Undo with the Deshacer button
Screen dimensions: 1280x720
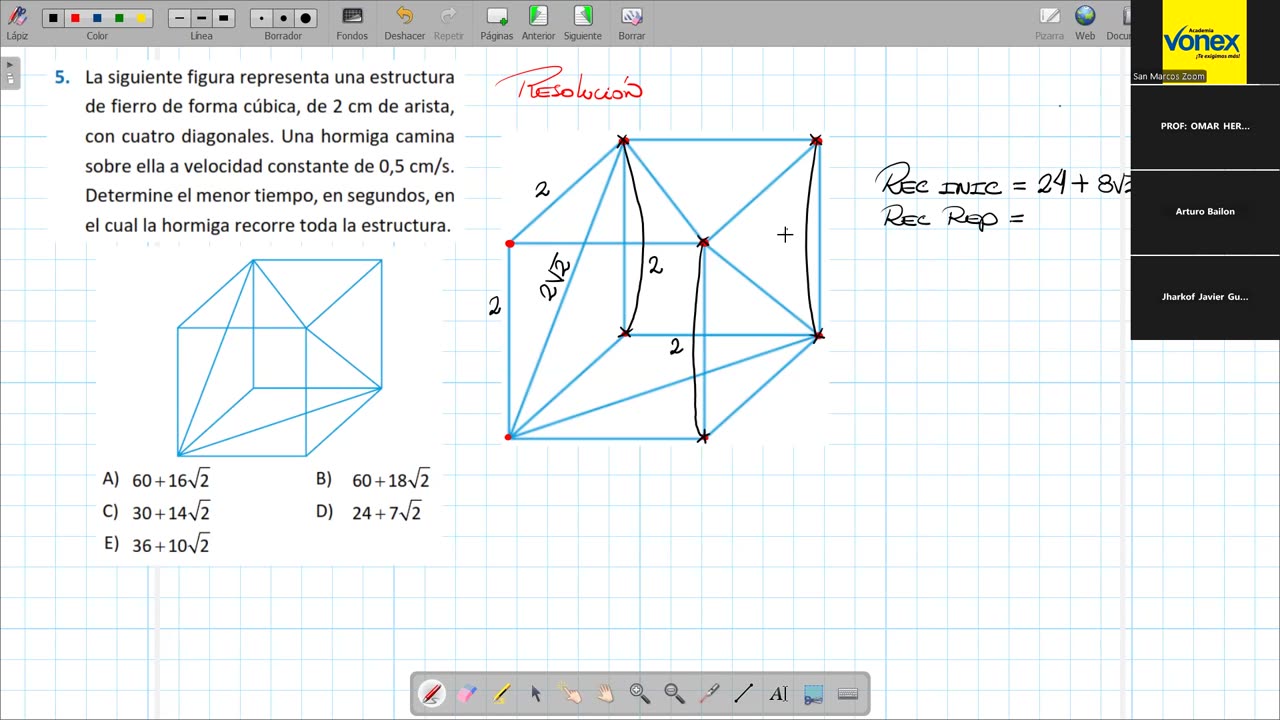404,22
